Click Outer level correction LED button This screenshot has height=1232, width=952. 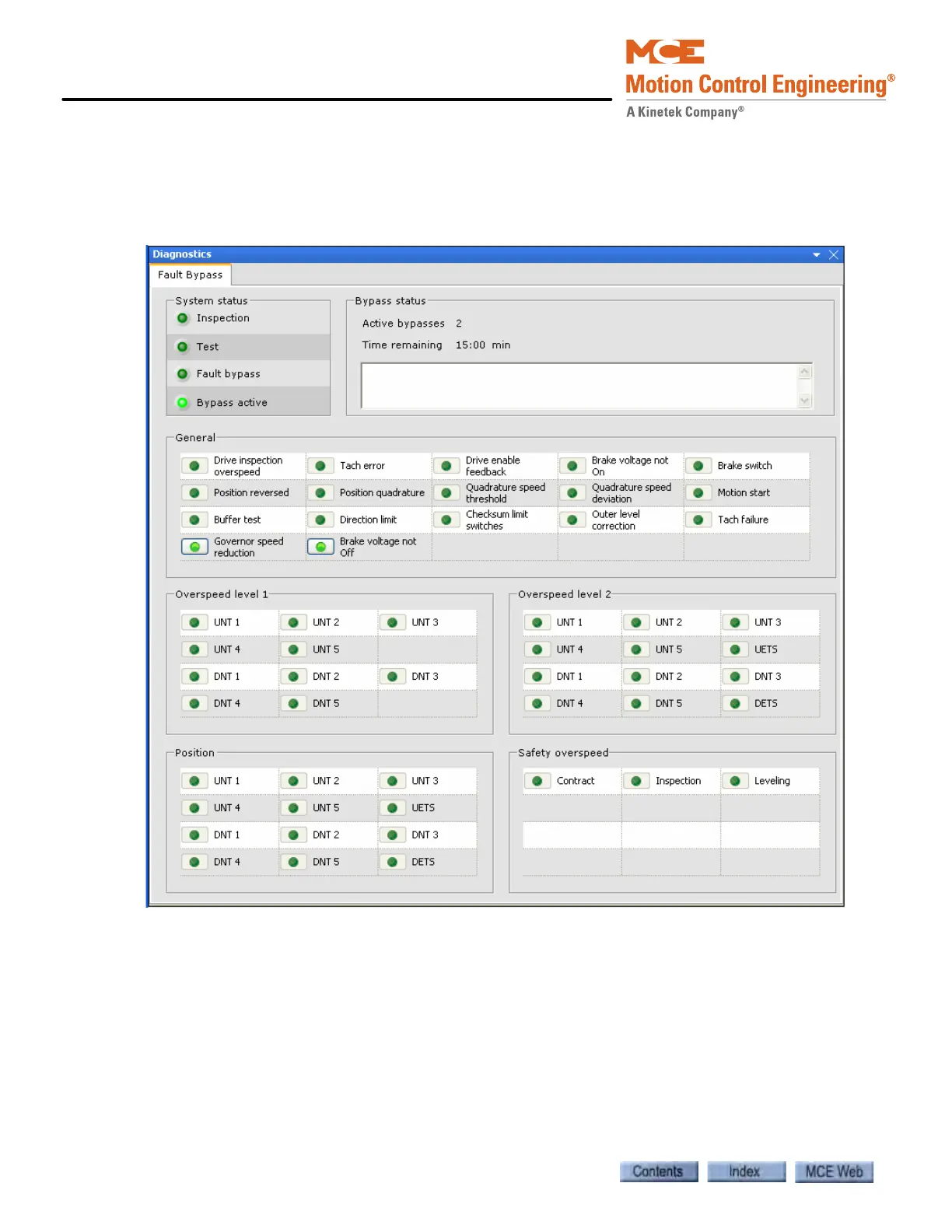tap(572, 520)
